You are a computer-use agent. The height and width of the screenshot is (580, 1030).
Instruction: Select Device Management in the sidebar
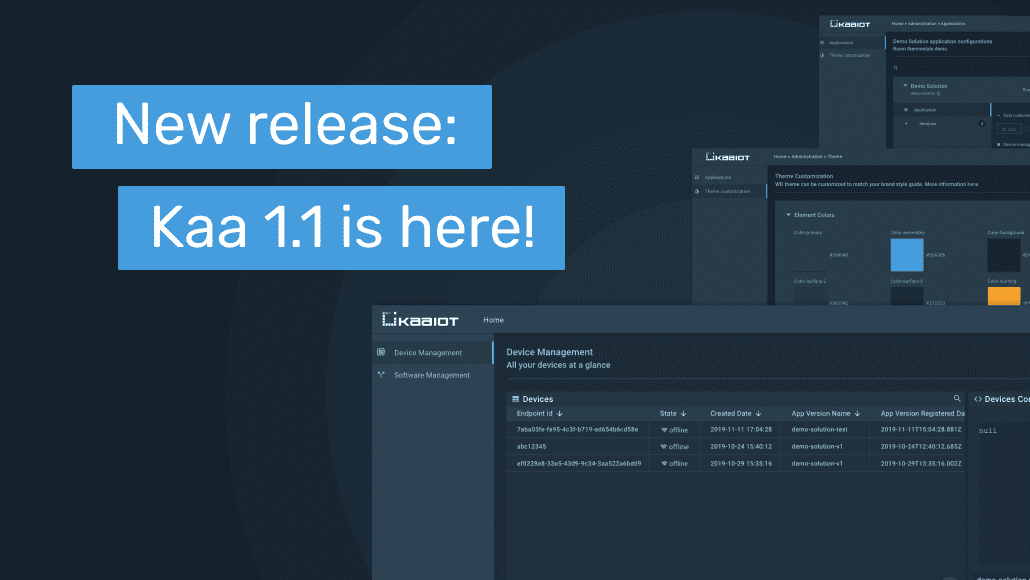coord(433,353)
